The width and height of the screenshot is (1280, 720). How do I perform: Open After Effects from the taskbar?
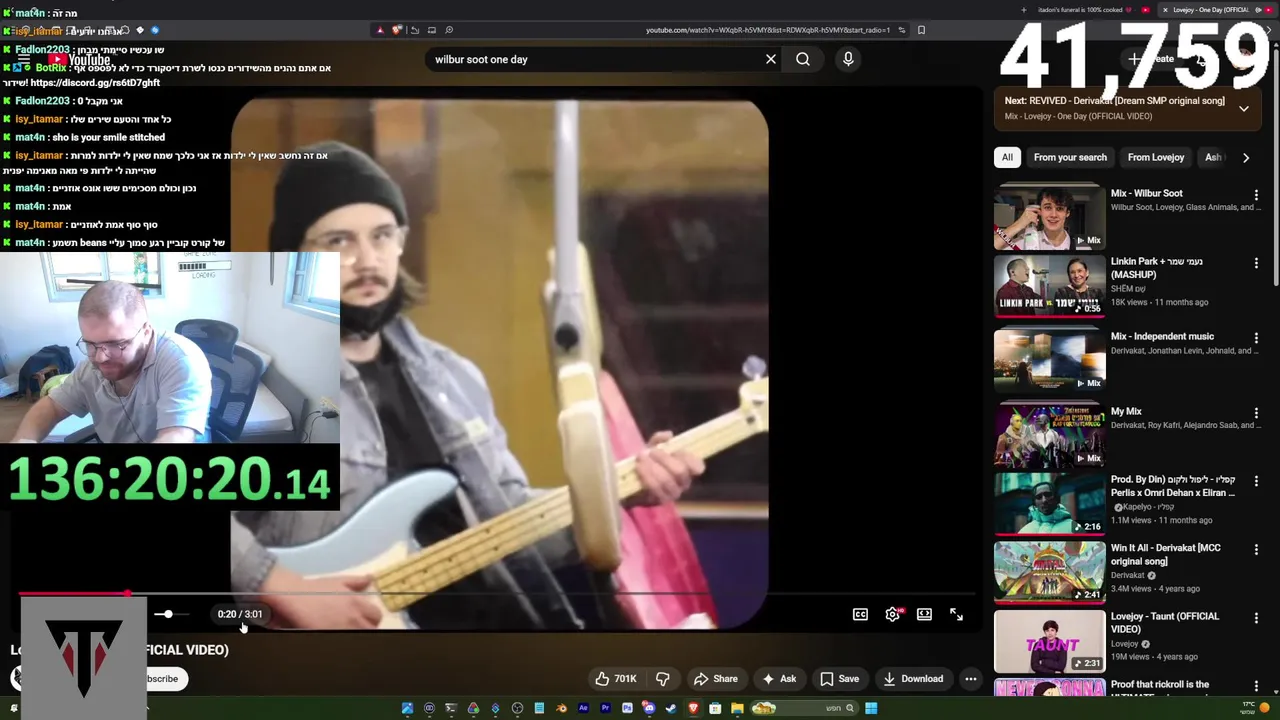coord(583,709)
